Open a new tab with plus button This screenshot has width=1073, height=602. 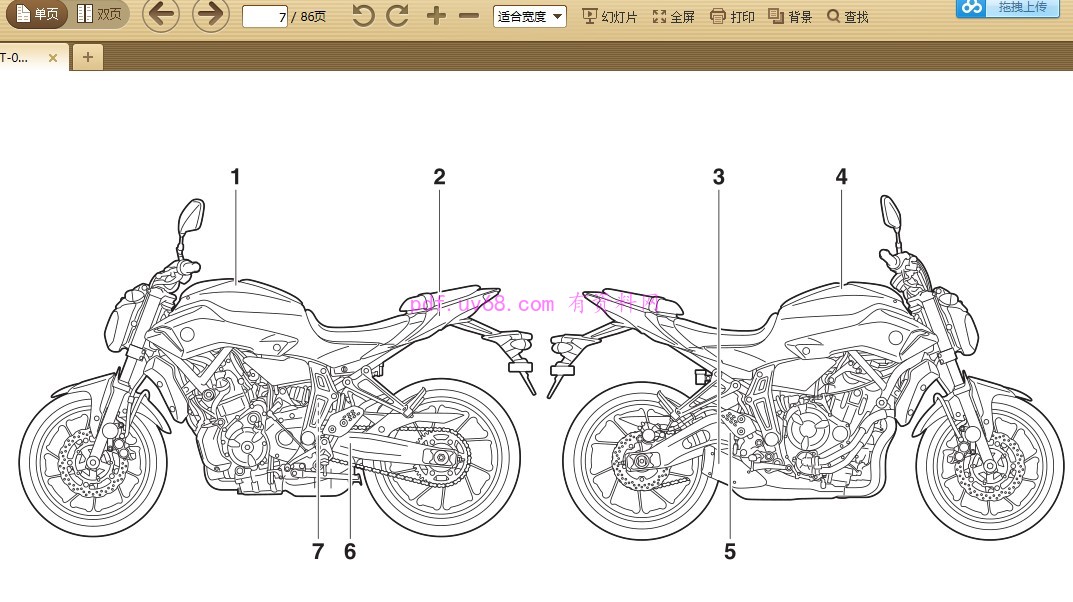point(87,57)
